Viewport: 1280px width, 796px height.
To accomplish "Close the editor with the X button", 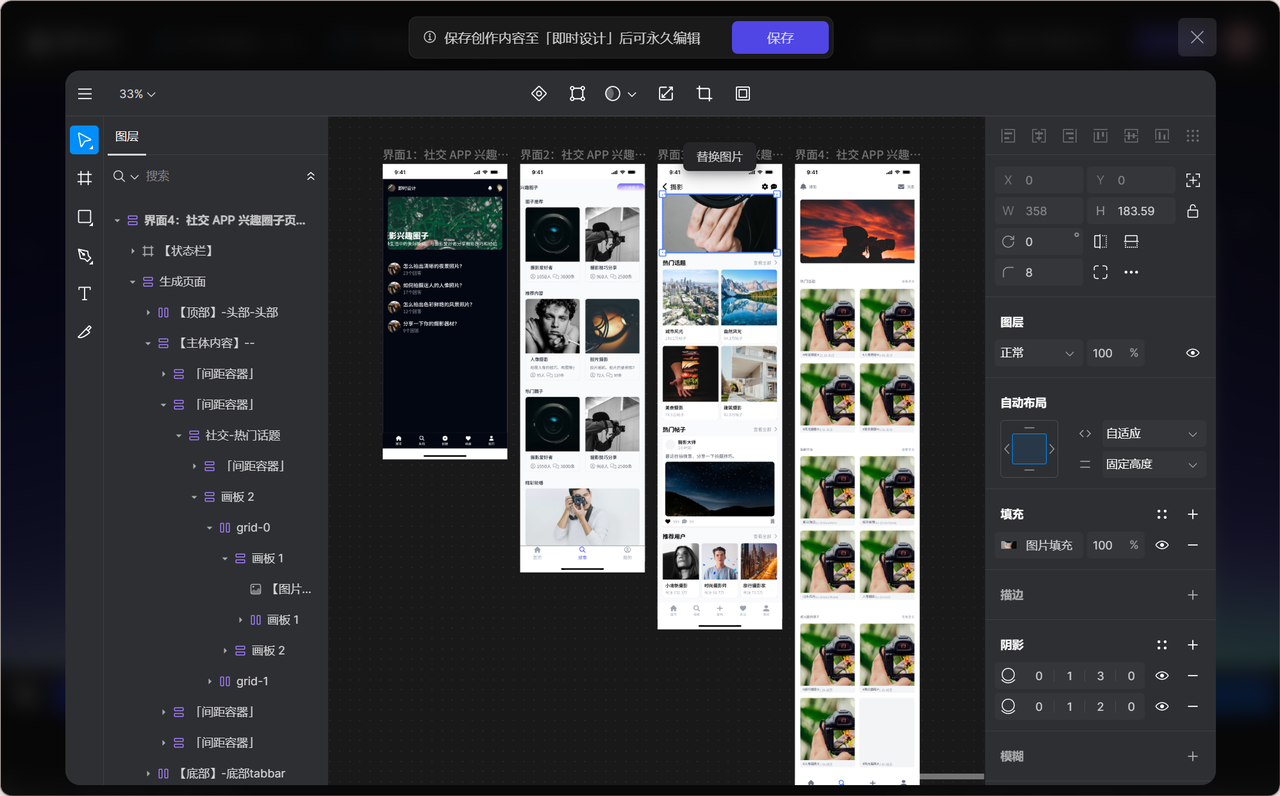I will click(x=1197, y=38).
